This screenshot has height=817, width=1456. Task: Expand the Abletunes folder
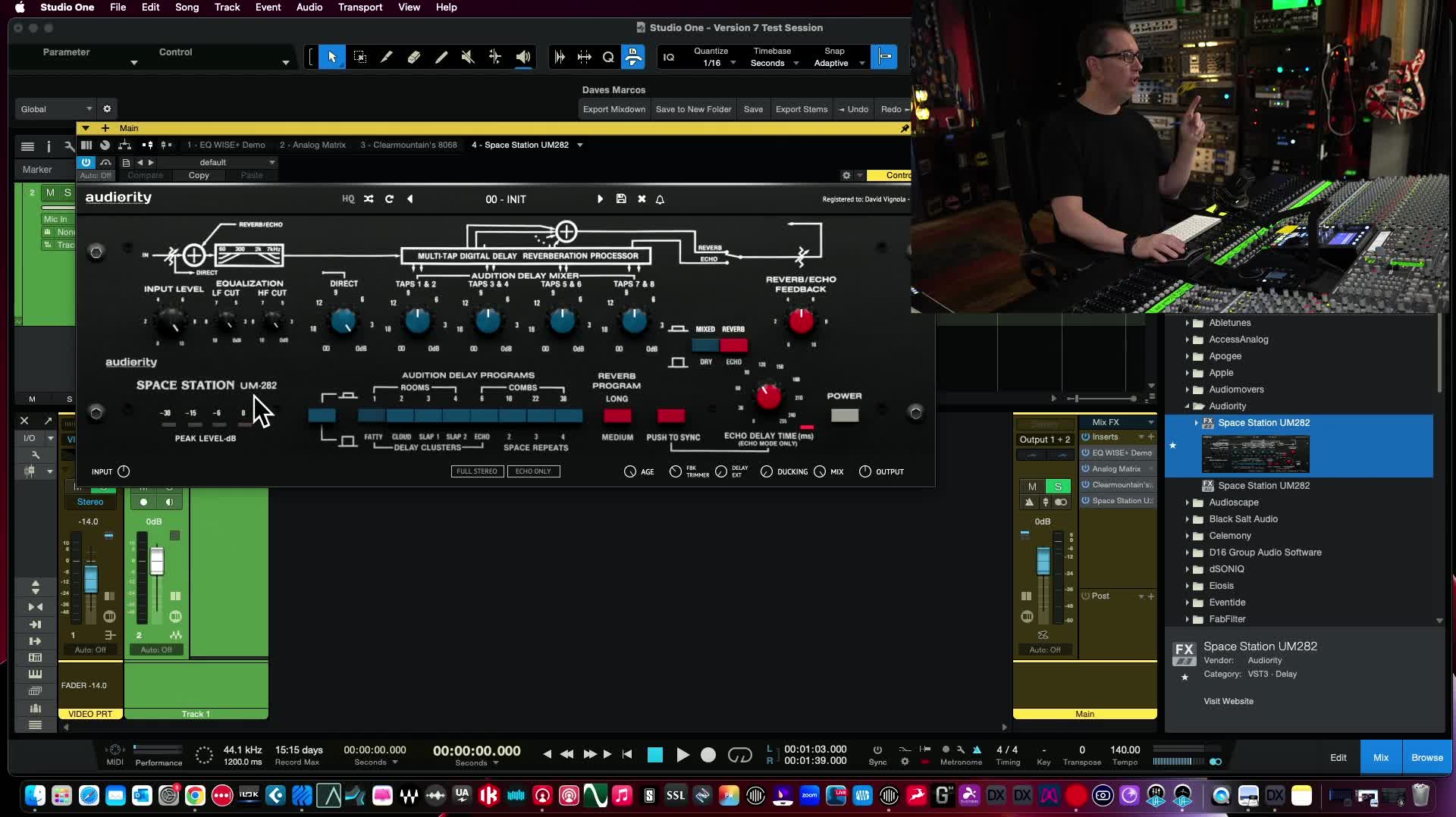(1188, 323)
